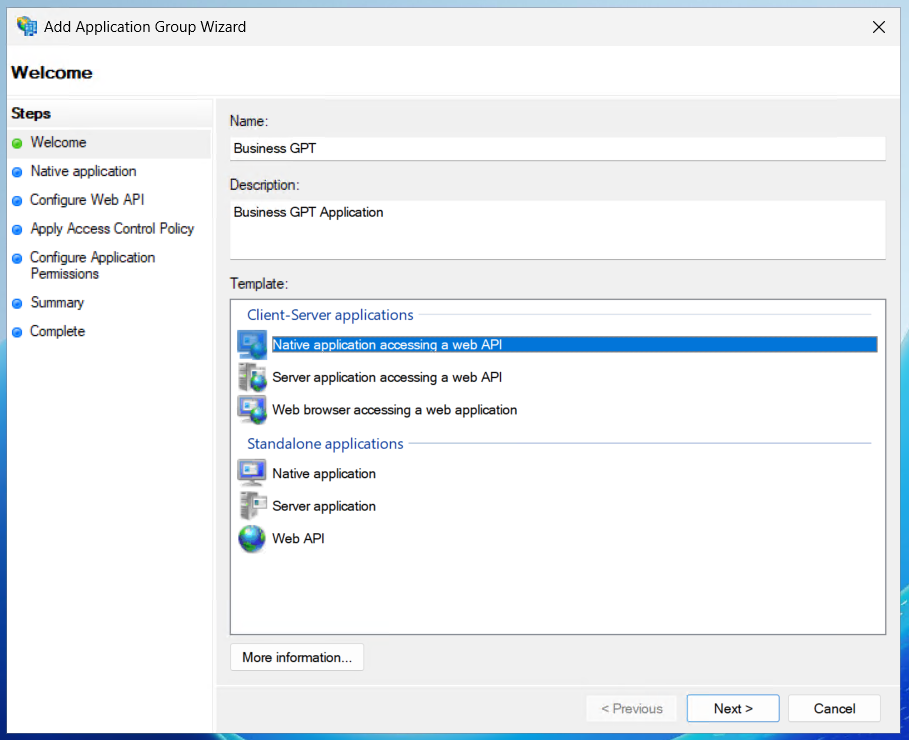Click the Next > button

[x=733, y=708]
